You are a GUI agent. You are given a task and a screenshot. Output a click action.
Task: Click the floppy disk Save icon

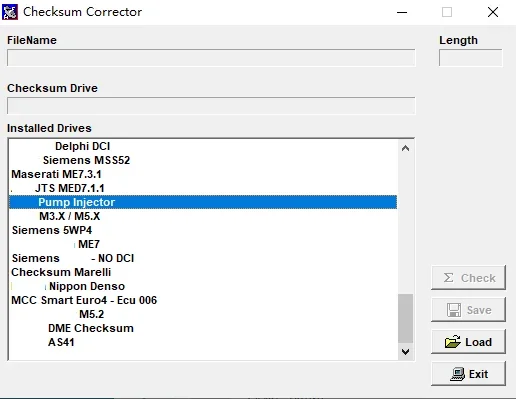(454, 310)
